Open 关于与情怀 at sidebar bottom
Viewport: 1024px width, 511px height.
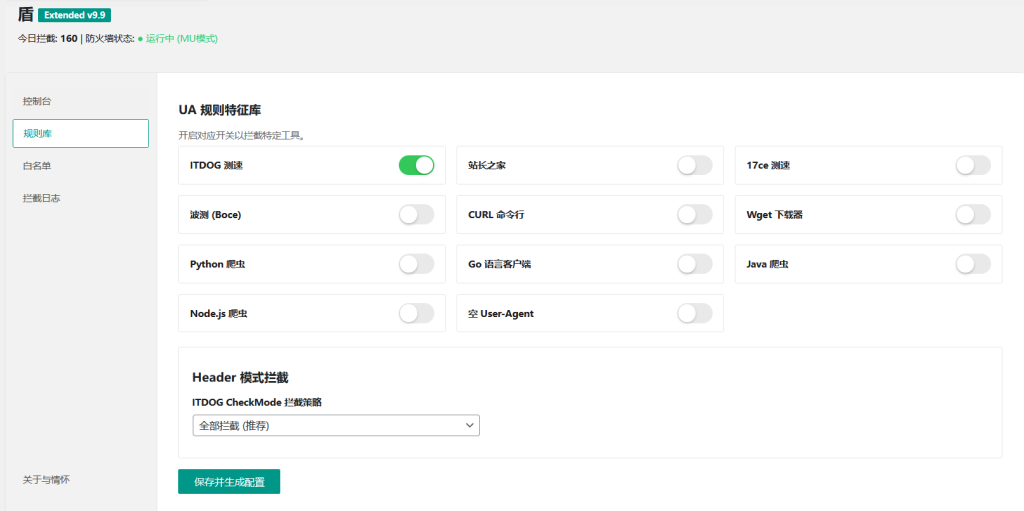coord(46,480)
